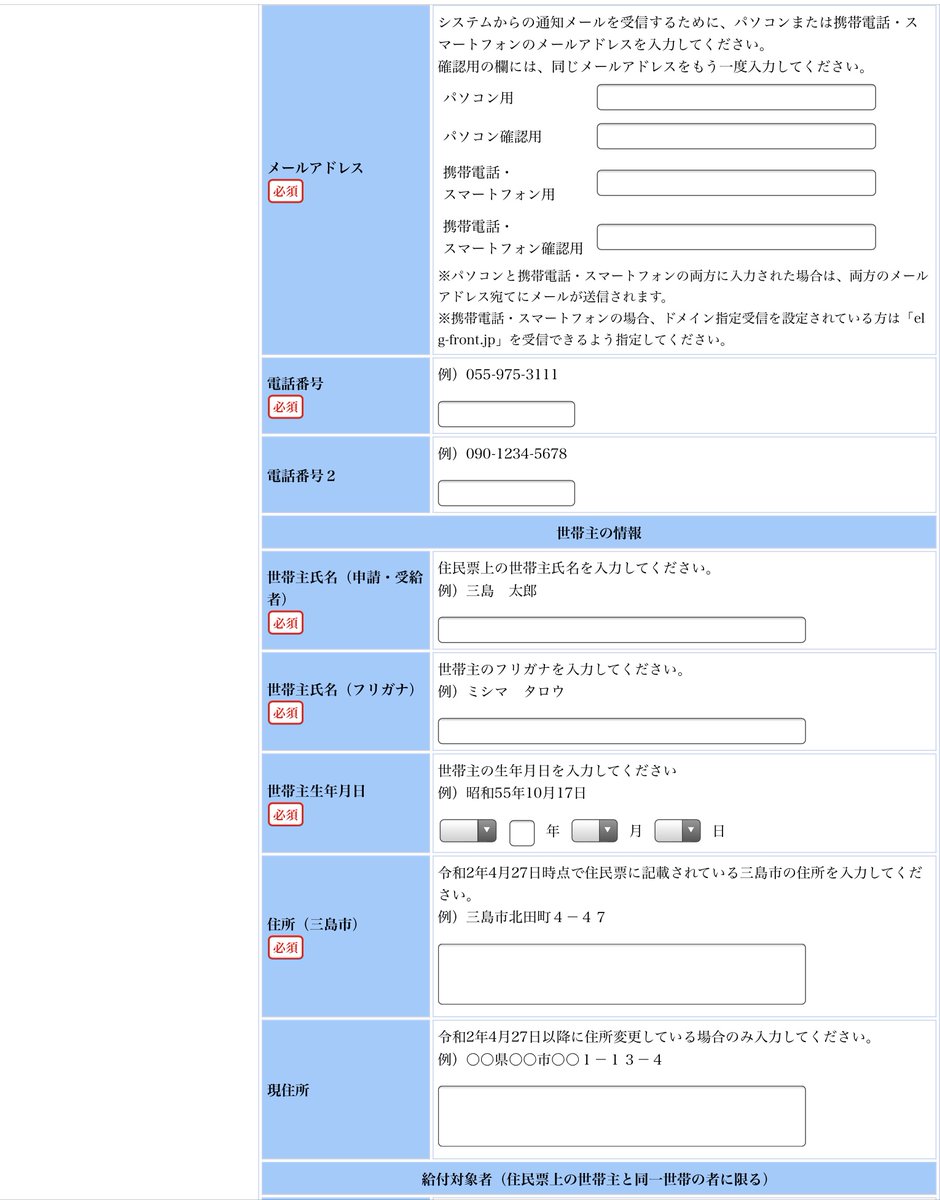This screenshot has width=940, height=1200.
Task: Select the 携帯電話・スマートフォン用 email field
Action: 735,182
